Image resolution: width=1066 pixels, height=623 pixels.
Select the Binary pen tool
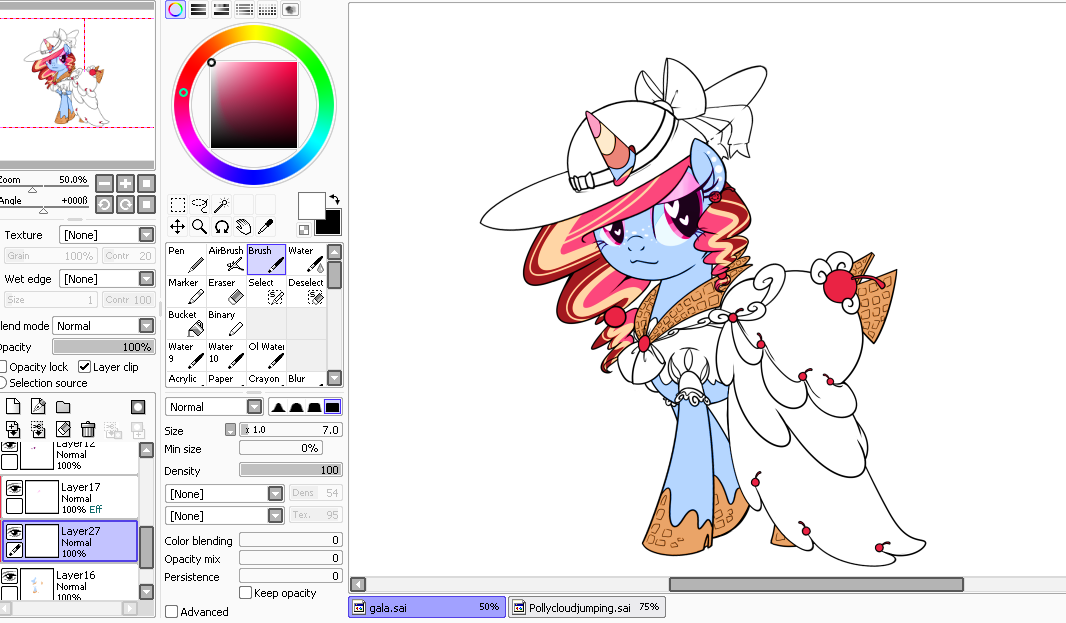coord(226,323)
